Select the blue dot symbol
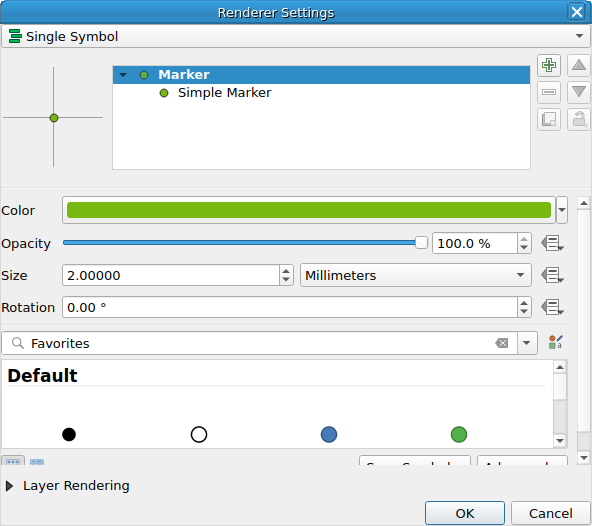This screenshot has width=592, height=526. click(329, 434)
